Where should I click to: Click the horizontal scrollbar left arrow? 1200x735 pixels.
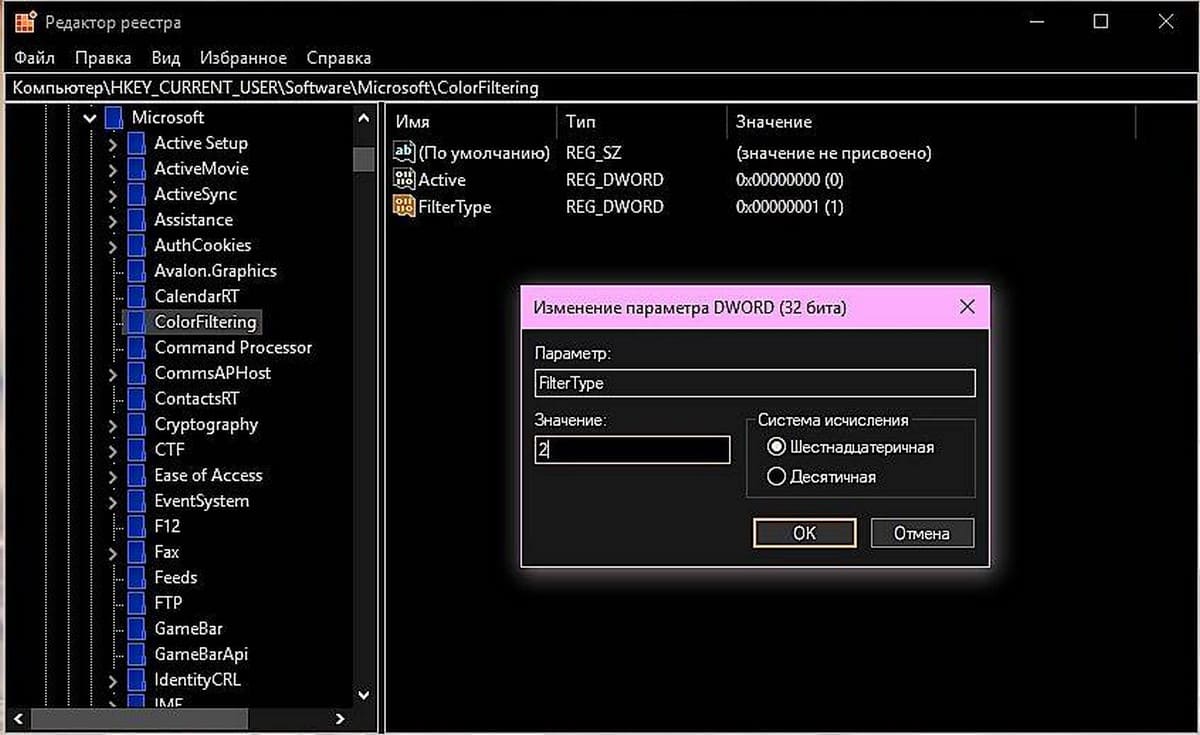pos(19,719)
